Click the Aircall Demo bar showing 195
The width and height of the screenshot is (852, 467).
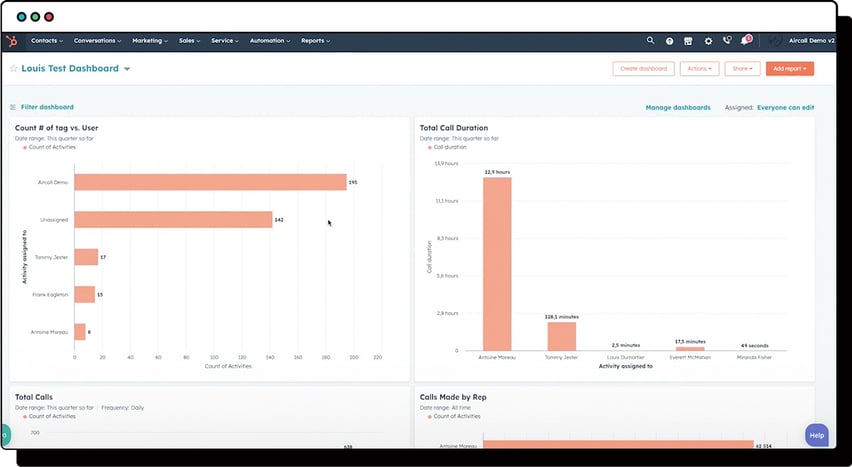point(210,182)
